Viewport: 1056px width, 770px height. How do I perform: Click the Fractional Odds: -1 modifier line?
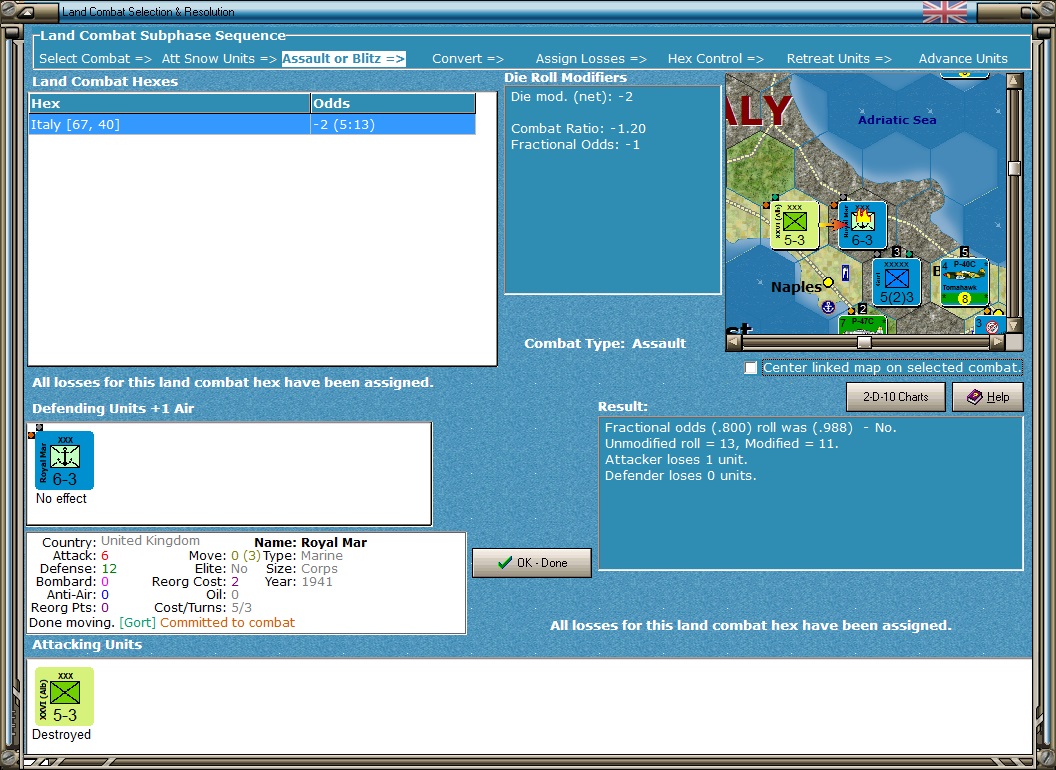coord(575,144)
